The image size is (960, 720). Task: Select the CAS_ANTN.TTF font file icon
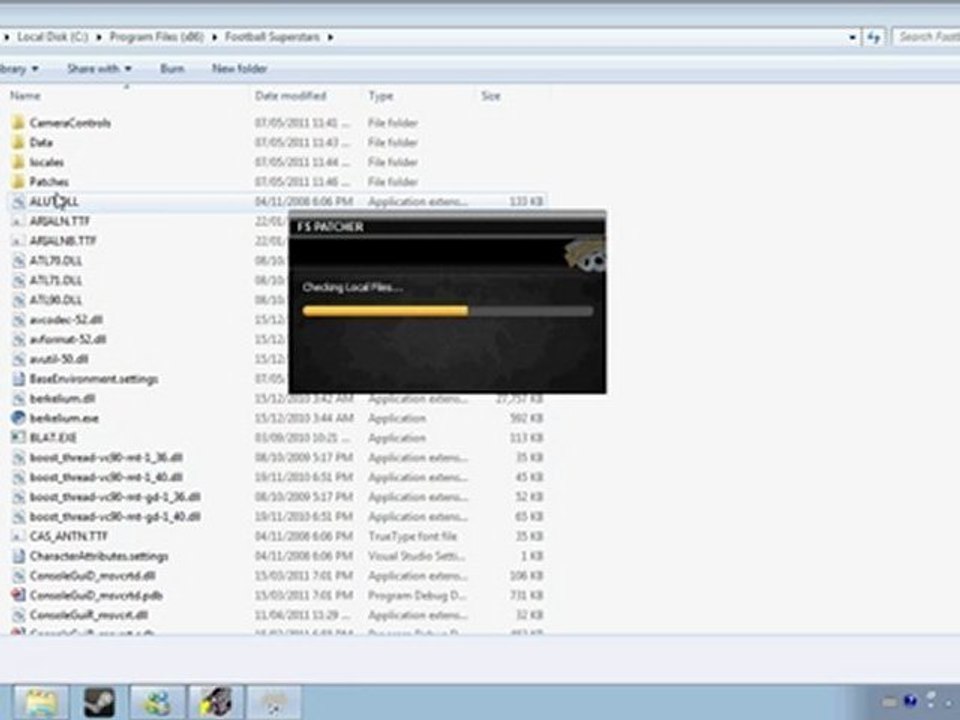click(x=18, y=536)
